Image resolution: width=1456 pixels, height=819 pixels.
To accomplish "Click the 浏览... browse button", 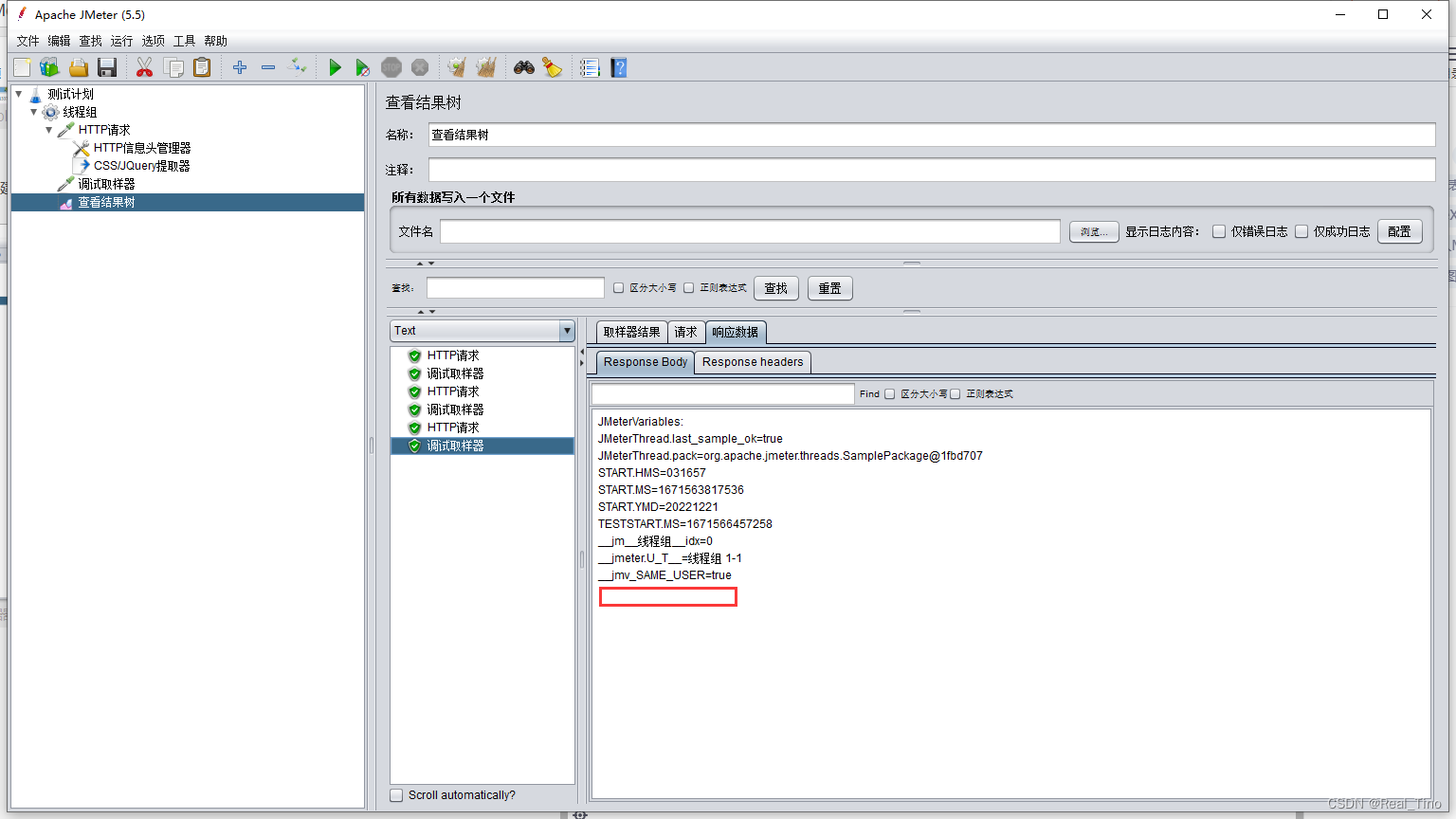I will 1094,231.
